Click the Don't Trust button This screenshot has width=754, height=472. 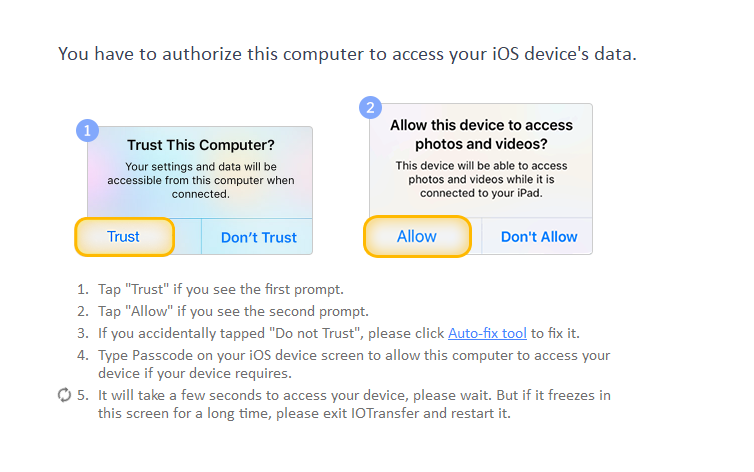point(258,237)
